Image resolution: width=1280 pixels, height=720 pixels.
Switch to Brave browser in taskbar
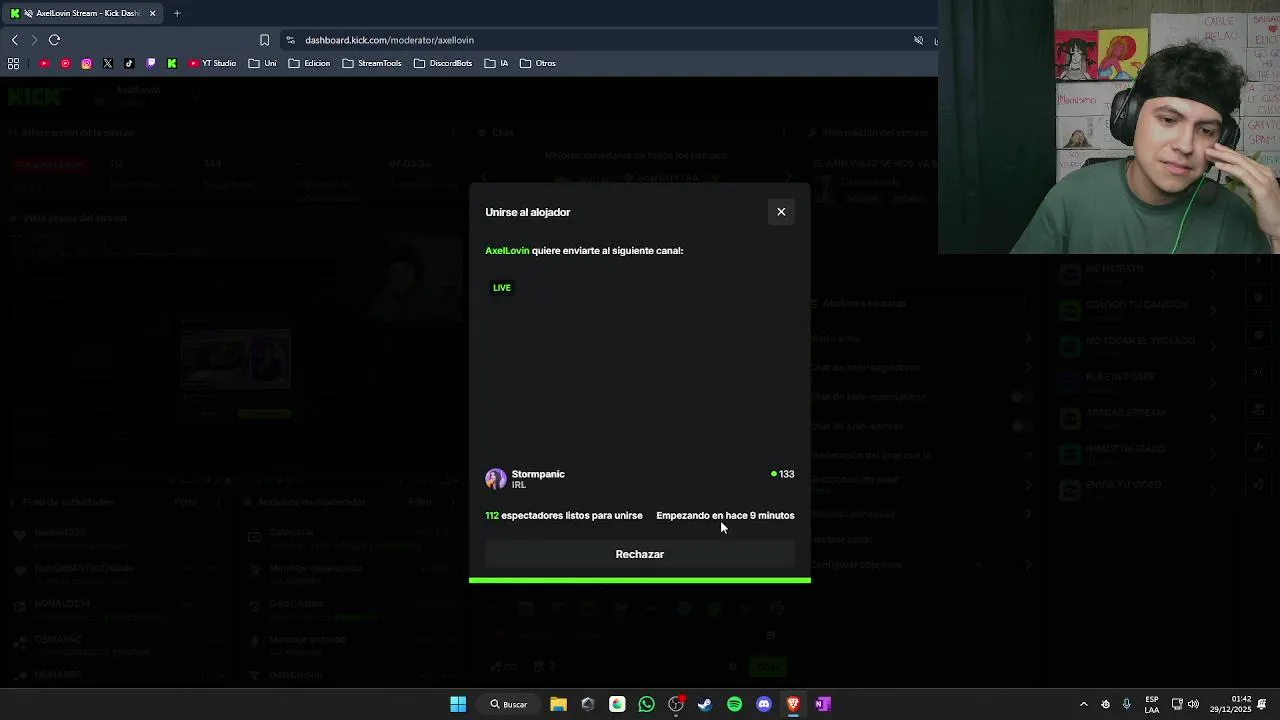pyautogui.click(x=793, y=704)
